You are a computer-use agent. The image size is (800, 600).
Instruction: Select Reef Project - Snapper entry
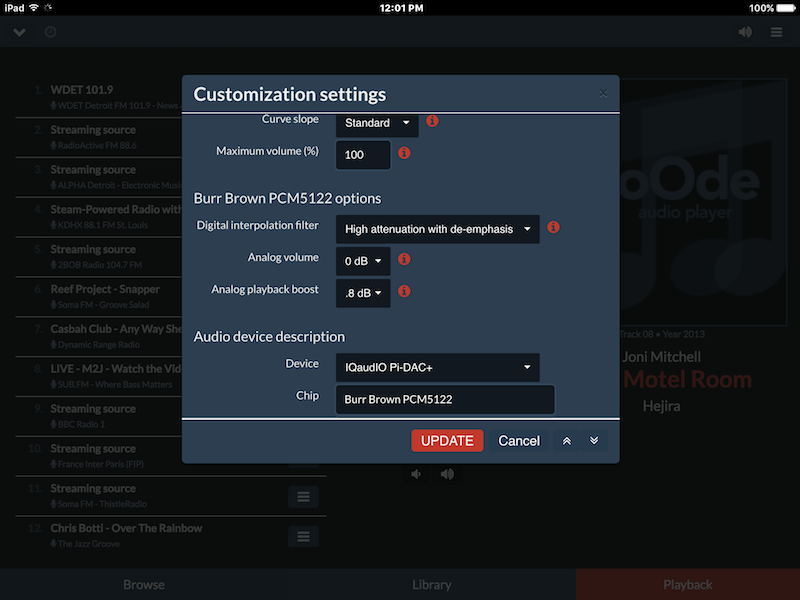click(x=99, y=296)
